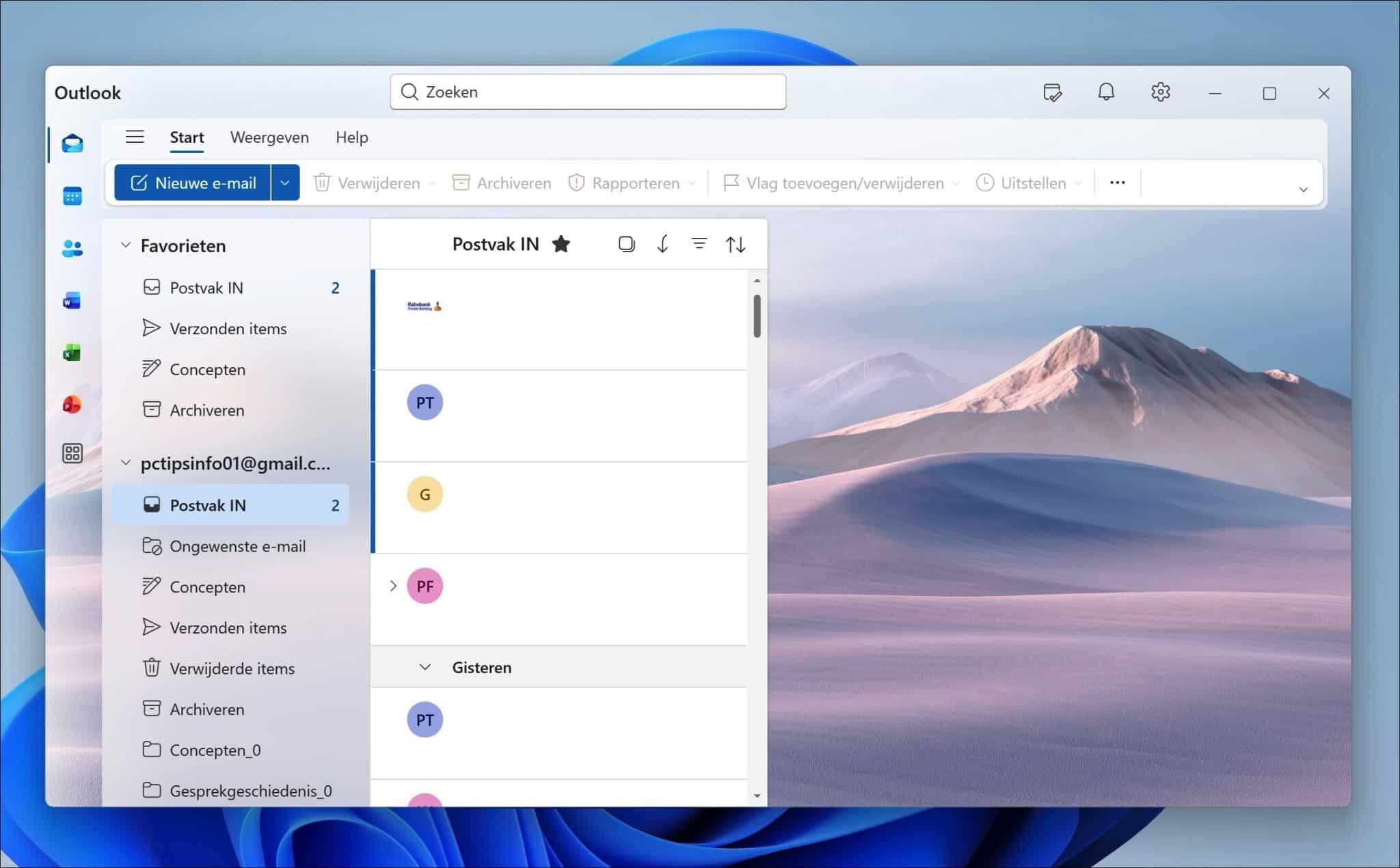Collapse the Gisteren message group
This screenshot has width=1400, height=868.
click(425, 667)
